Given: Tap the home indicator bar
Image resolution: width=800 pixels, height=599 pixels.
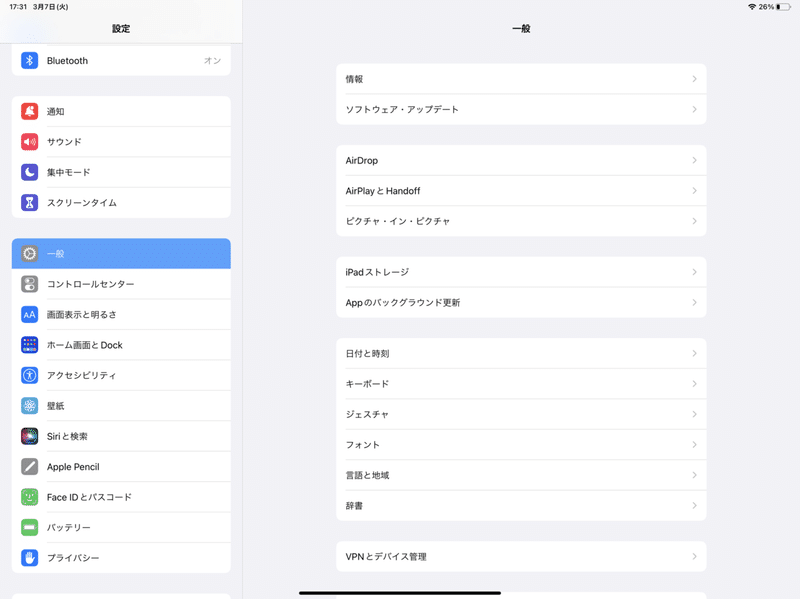Looking at the screenshot, I should (x=400, y=593).
